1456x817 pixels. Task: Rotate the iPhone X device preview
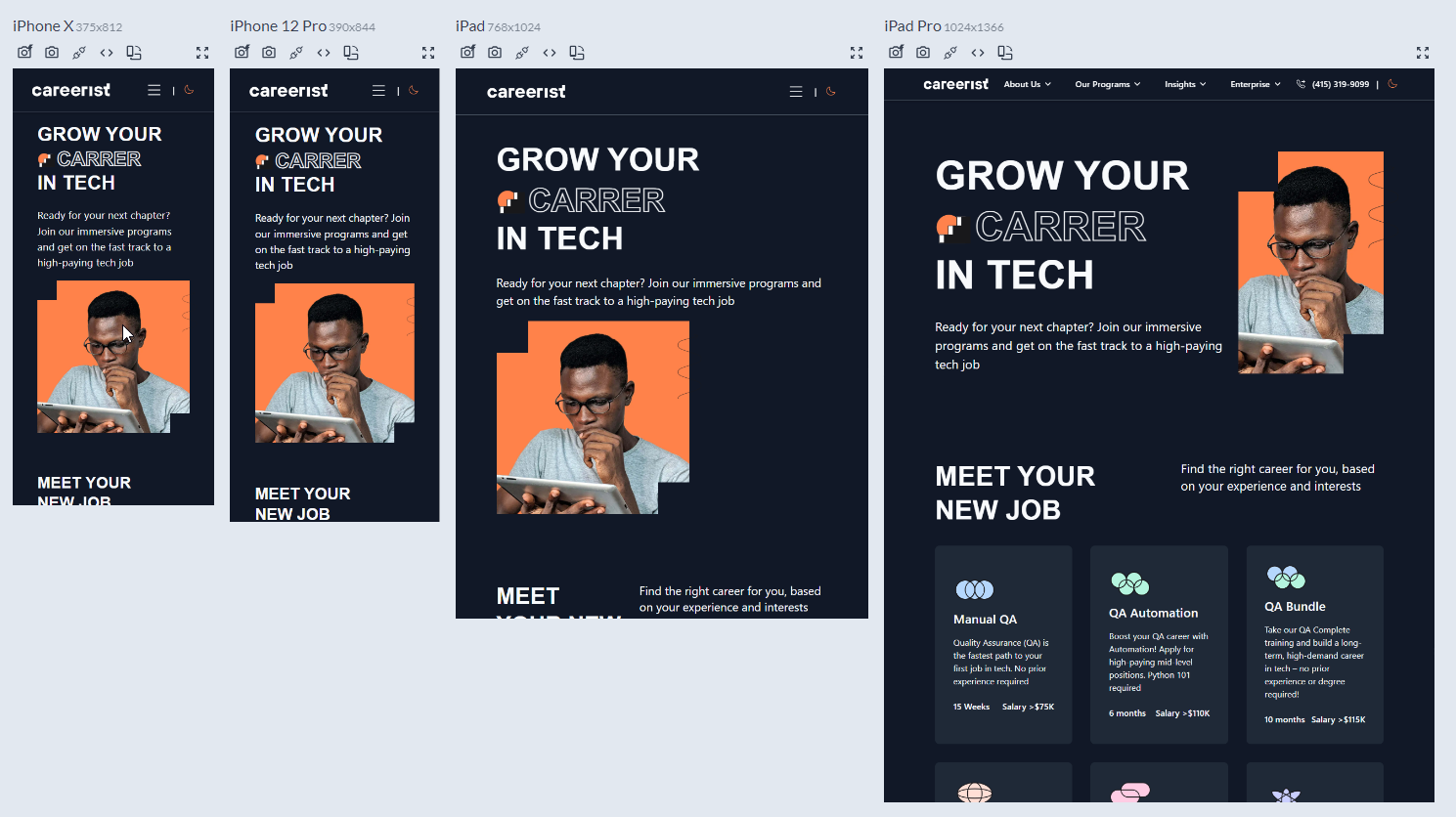(134, 53)
